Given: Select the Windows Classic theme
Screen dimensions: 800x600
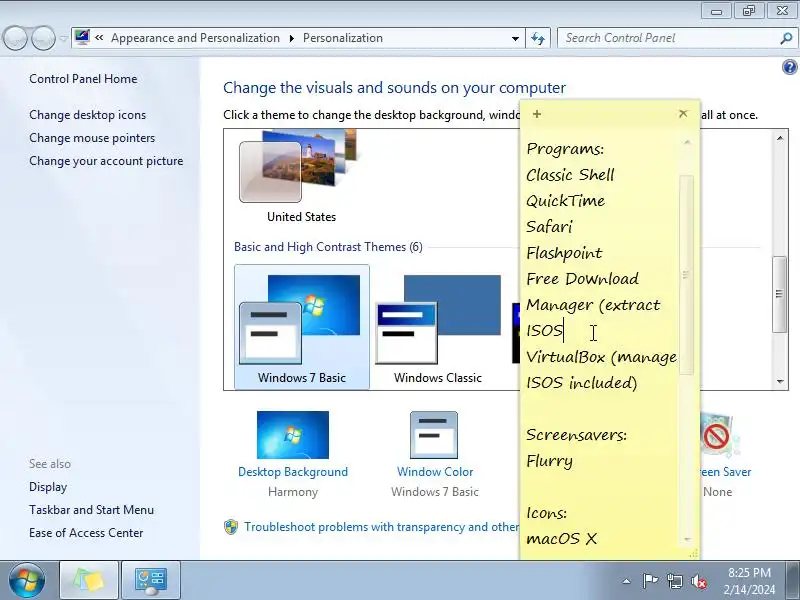Looking at the screenshot, I should tap(438, 327).
